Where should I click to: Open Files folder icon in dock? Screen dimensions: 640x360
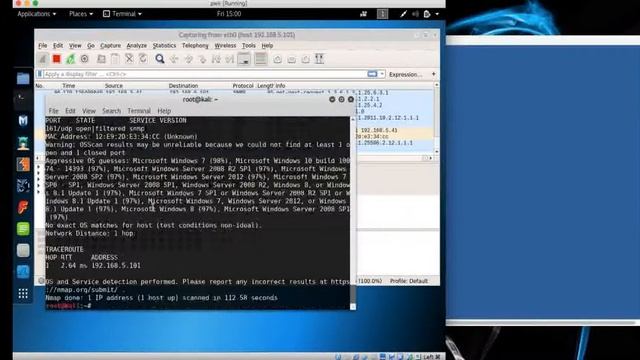pyautogui.click(x=23, y=78)
